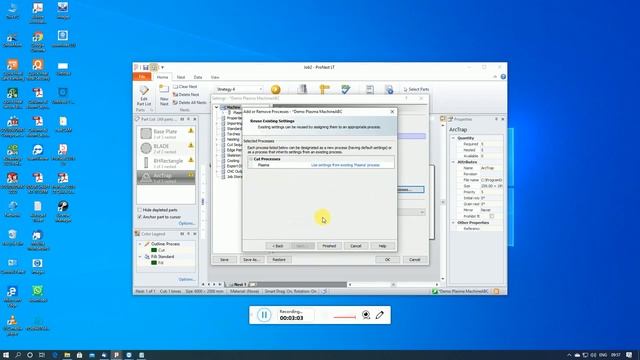Click Delete All Nests in the ribbon
640x360 pixels.
click(190, 102)
